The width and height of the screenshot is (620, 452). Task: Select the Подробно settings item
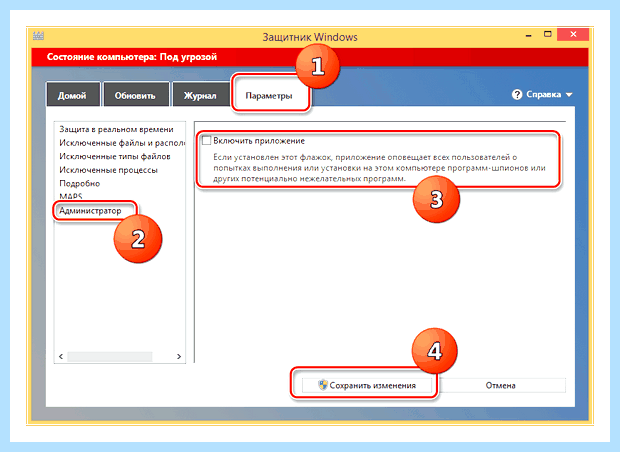79,183
